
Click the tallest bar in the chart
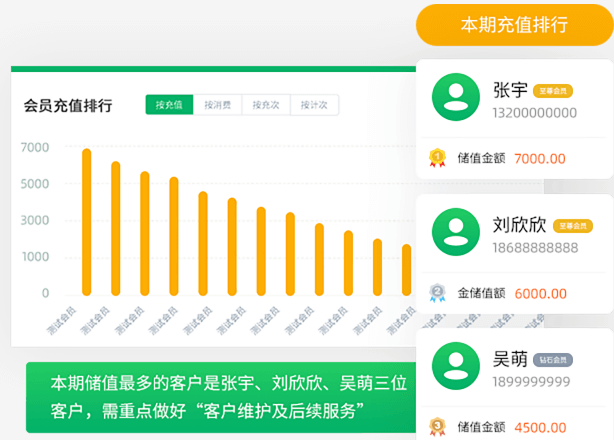87,220
